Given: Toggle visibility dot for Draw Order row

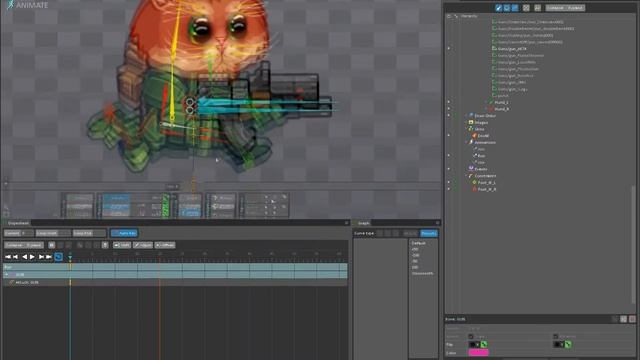Looking at the screenshot, I should (x=449, y=116).
